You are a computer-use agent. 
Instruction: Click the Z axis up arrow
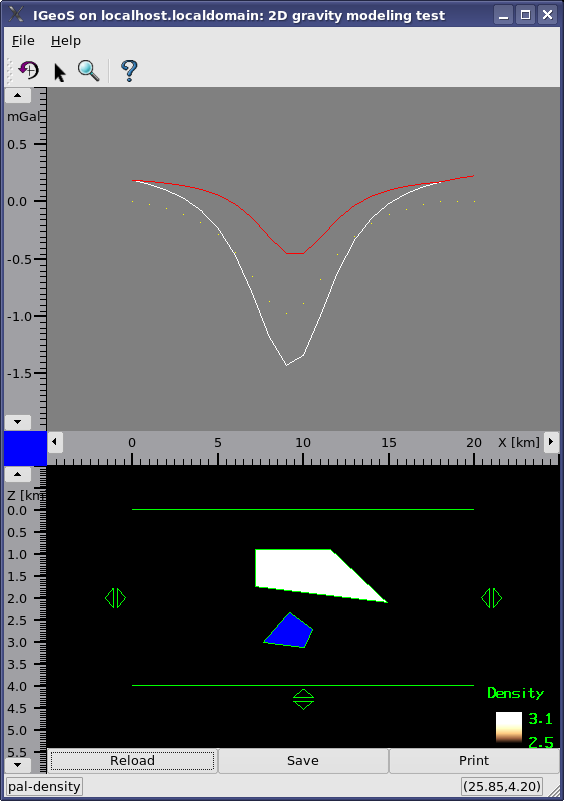coord(18,474)
